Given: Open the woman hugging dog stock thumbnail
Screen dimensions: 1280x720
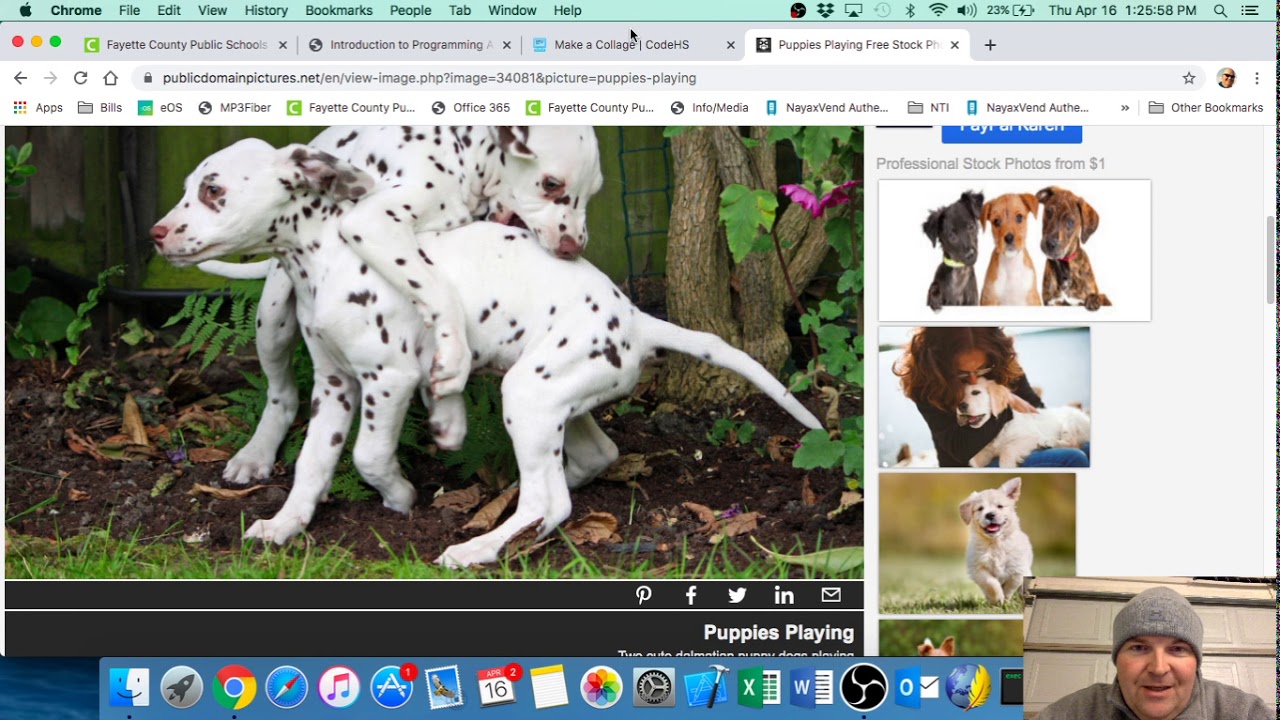Looking at the screenshot, I should point(984,397).
